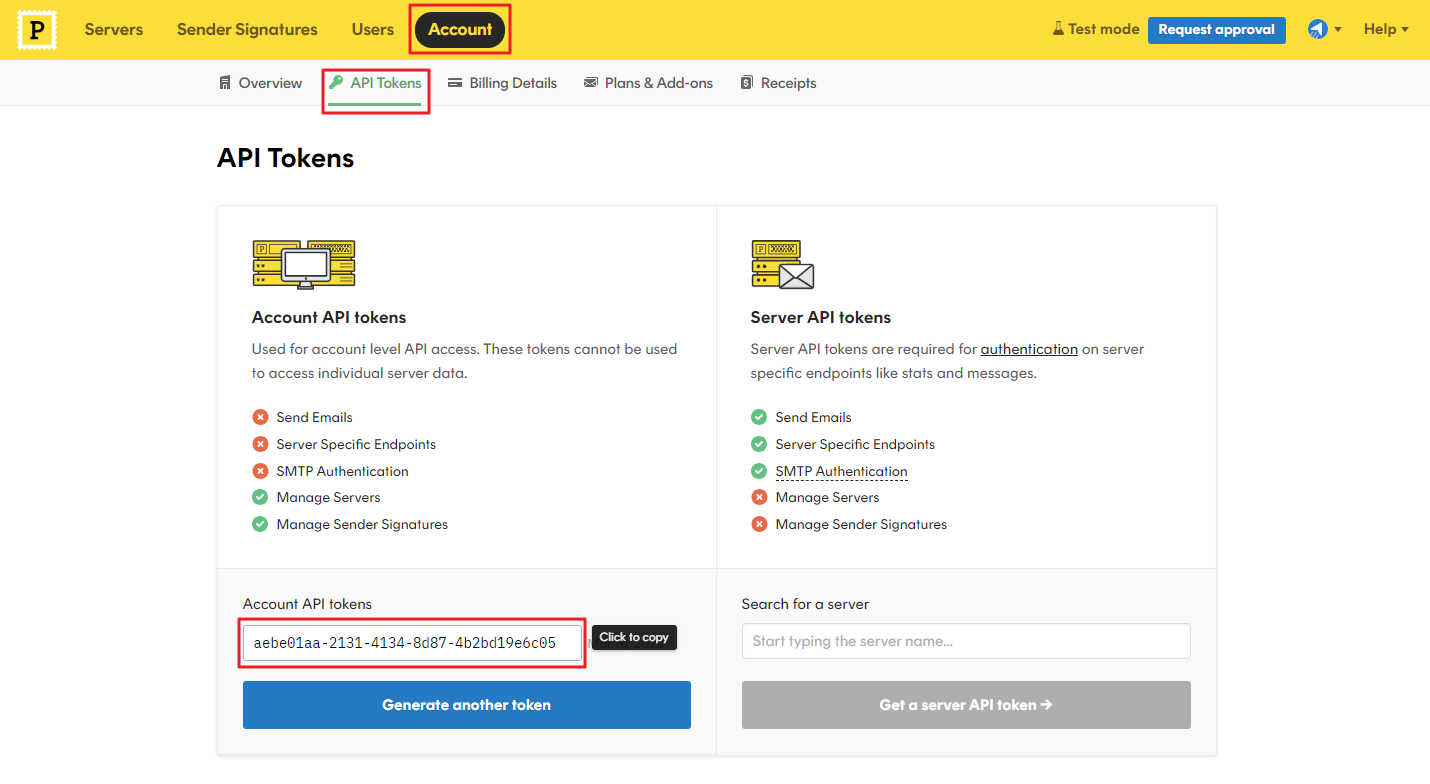The image size is (1430, 784).
Task: Click the Account column Manage Servers check icon
Action: [260, 497]
